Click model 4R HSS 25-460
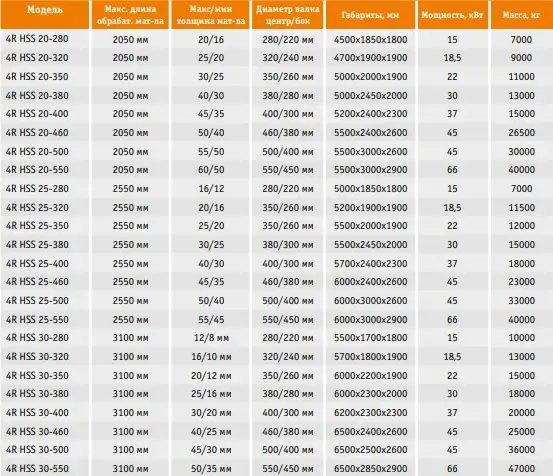Screen dimensions: 553x476 click(37, 282)
